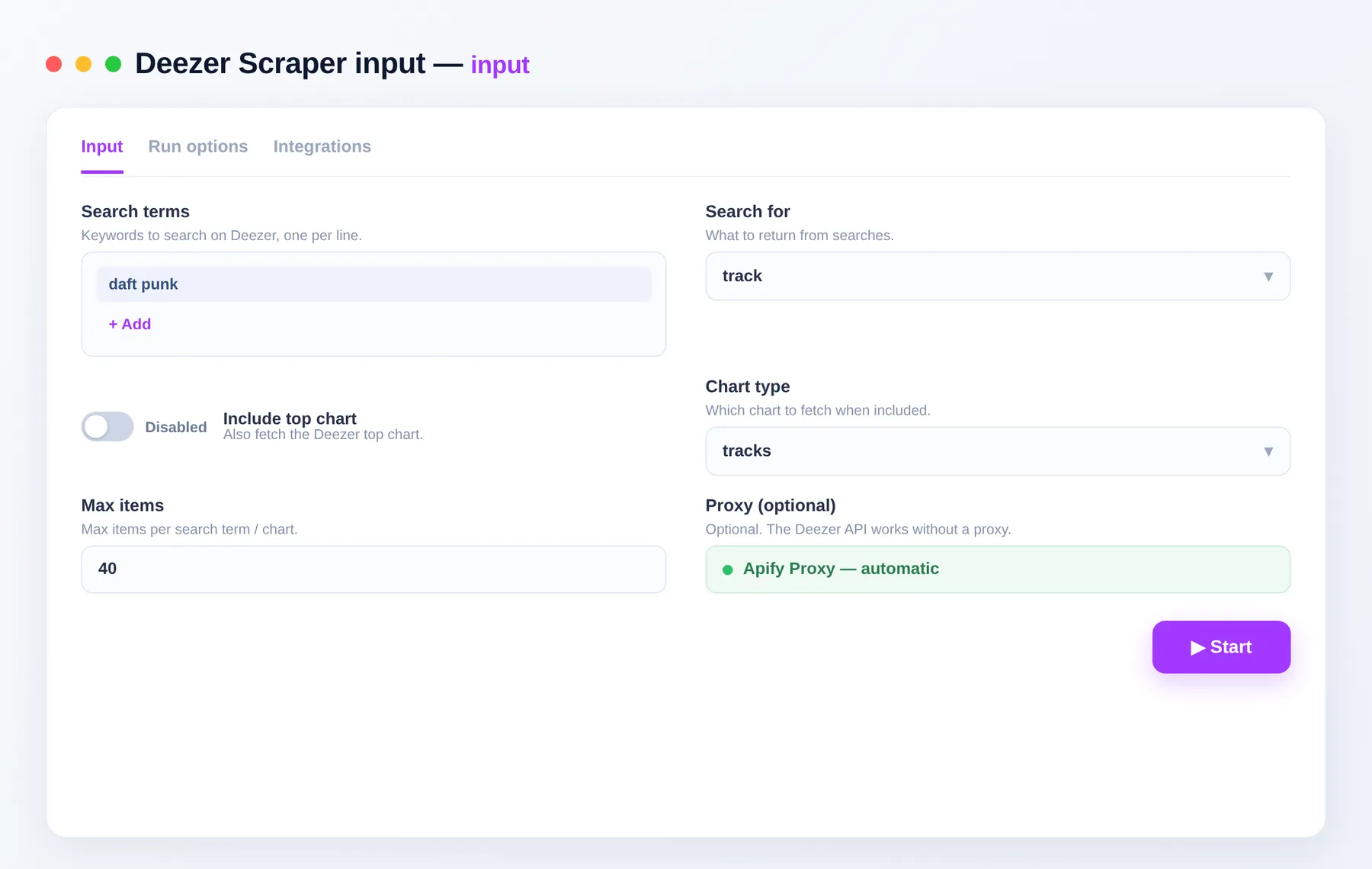Click the 'daft punk' search term entry
This screenshot has height=869, width=1372.
(x=373, y=284)
